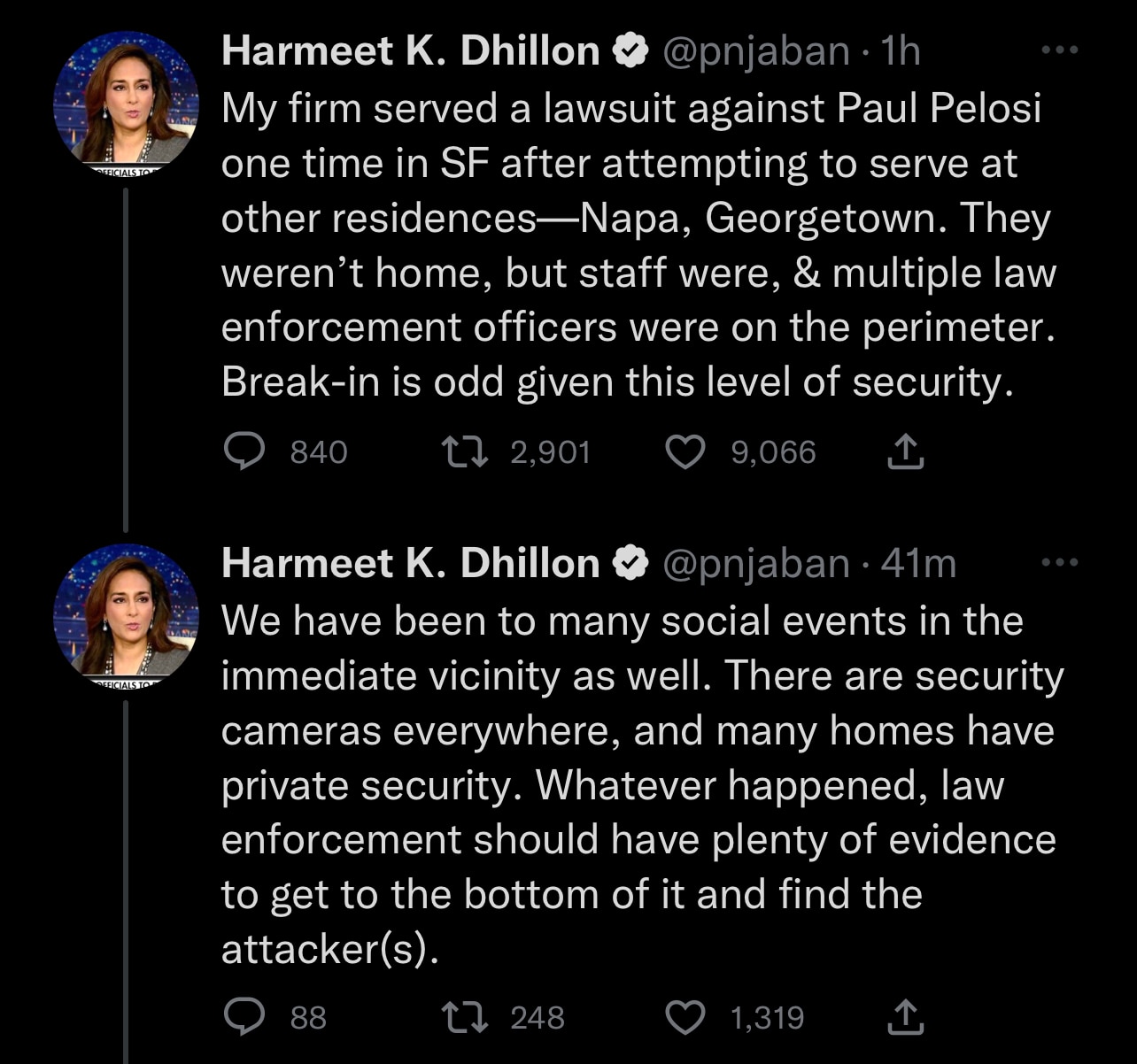The height and width of the screenshot is (1064, 1137).
Task: Open the reply icon on the first tweet
Action: click(x=245, y=451)
